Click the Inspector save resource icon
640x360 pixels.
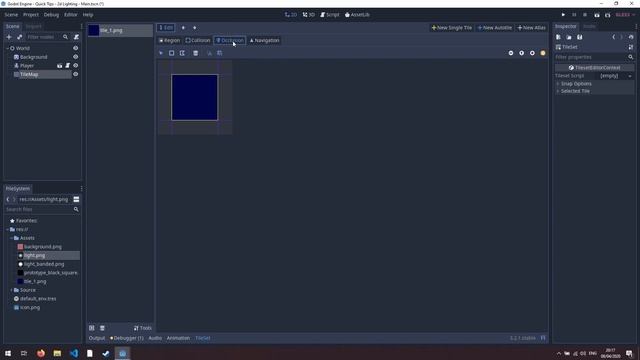coord(579,37)
